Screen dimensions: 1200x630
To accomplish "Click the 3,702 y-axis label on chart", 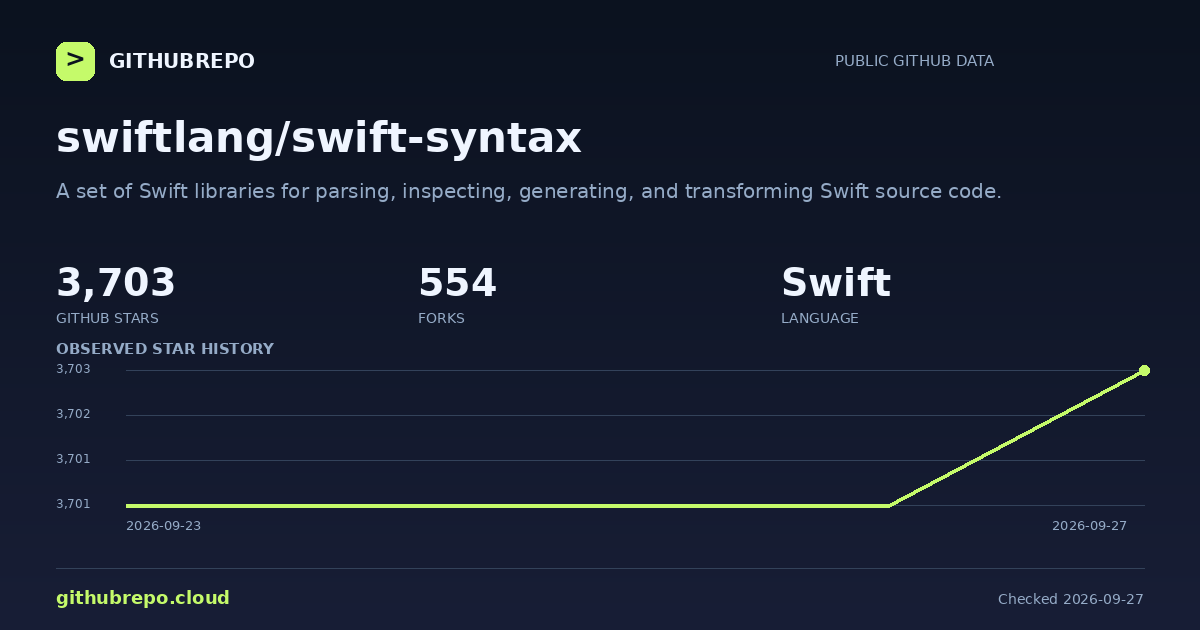I will tap(73, 414).
